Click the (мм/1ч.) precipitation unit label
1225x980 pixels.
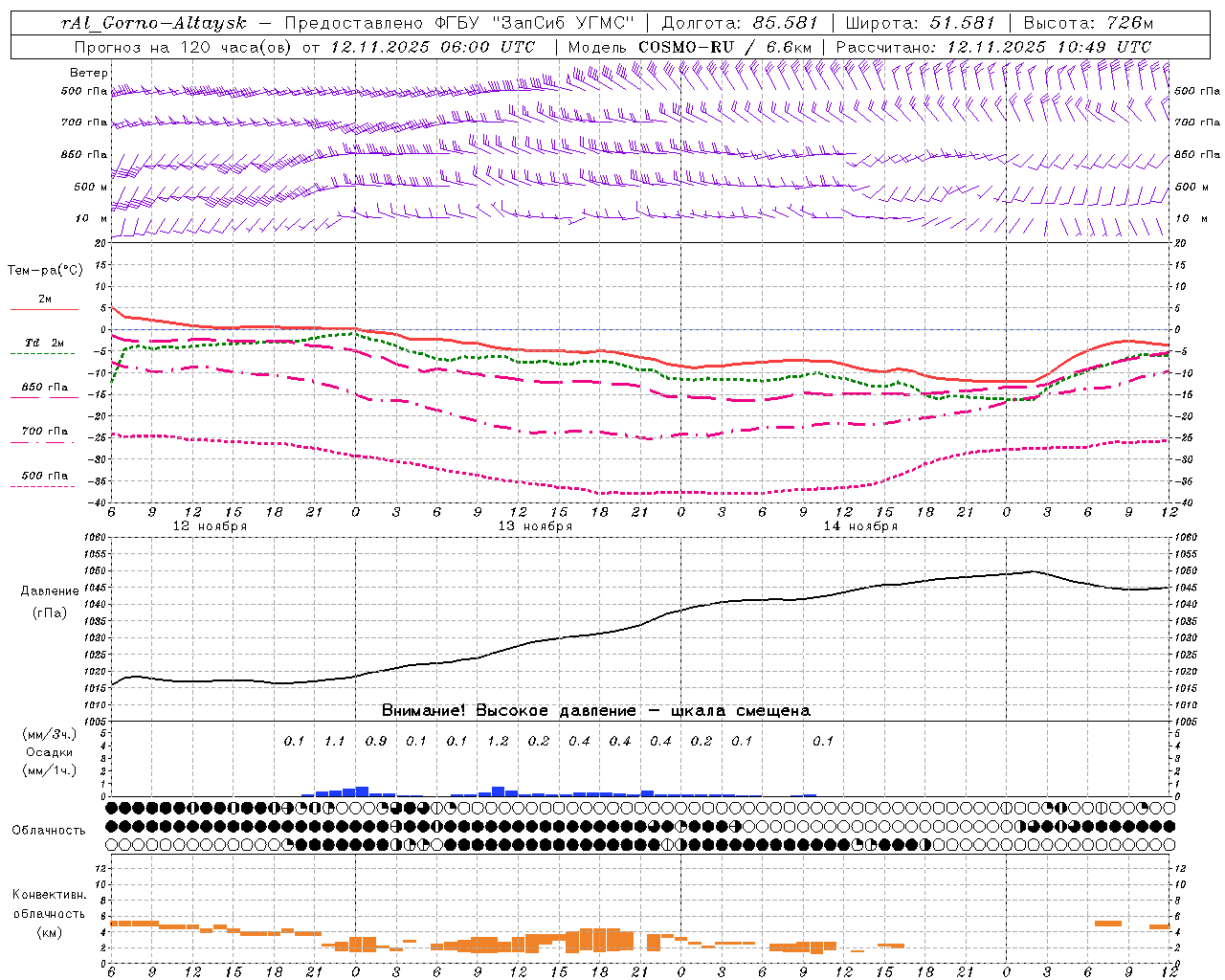[50, 770]
